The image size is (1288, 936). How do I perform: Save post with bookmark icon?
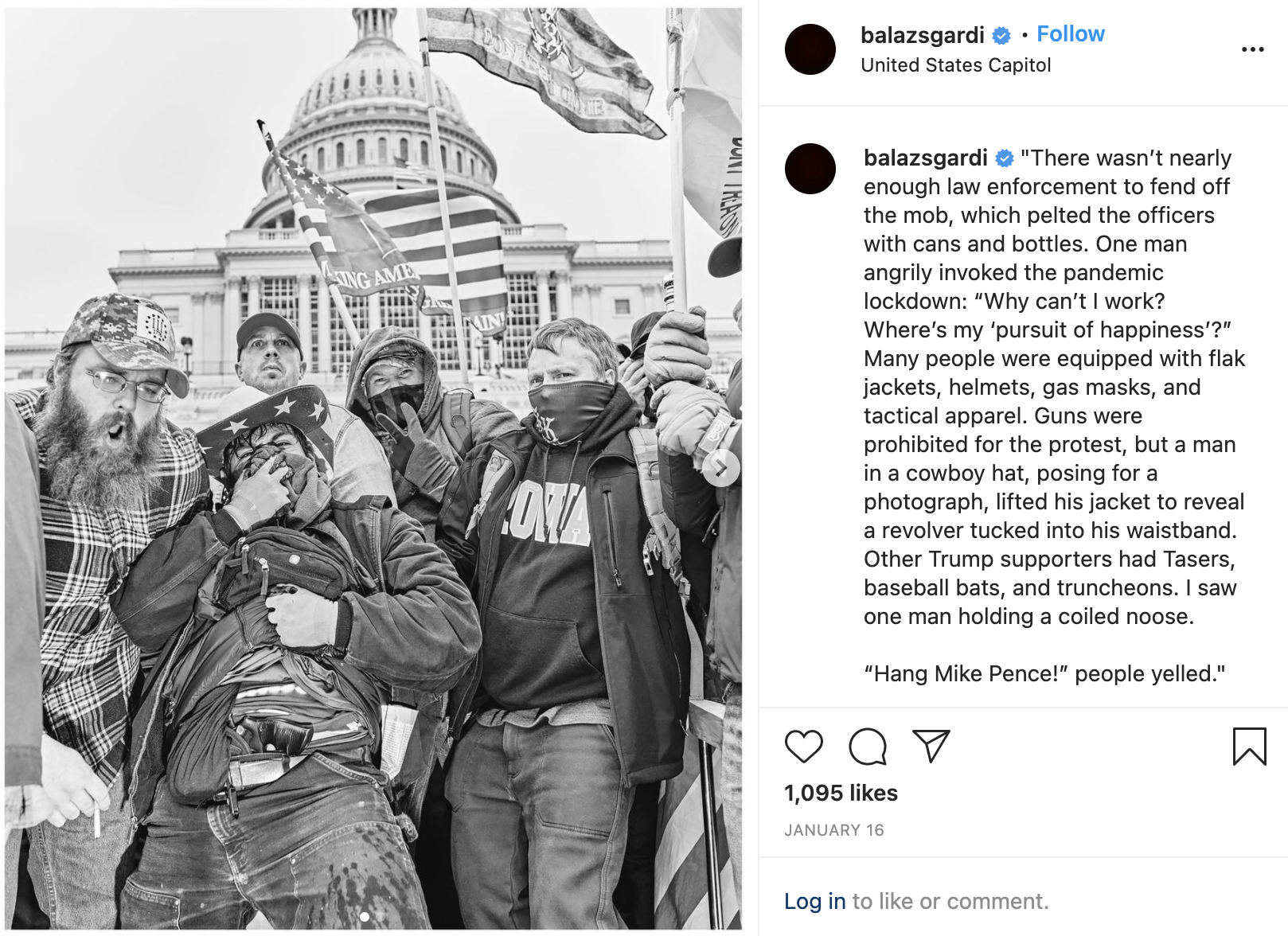1249,747
